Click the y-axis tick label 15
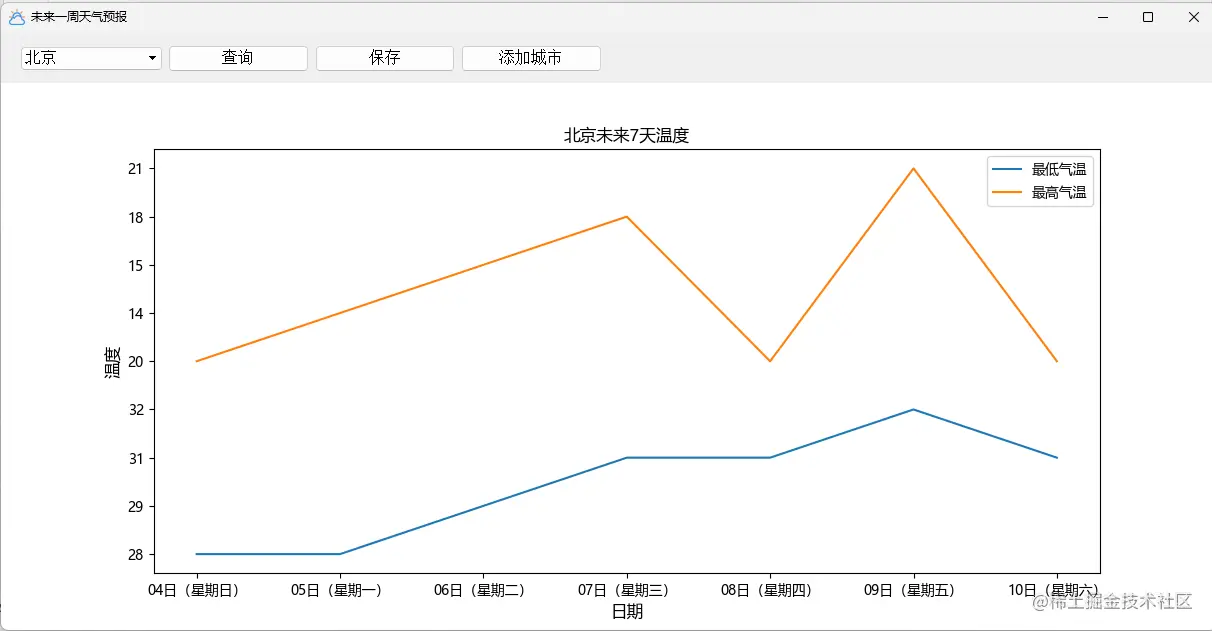The height and width of the screenshot is (631, 1212). (136, 265)
